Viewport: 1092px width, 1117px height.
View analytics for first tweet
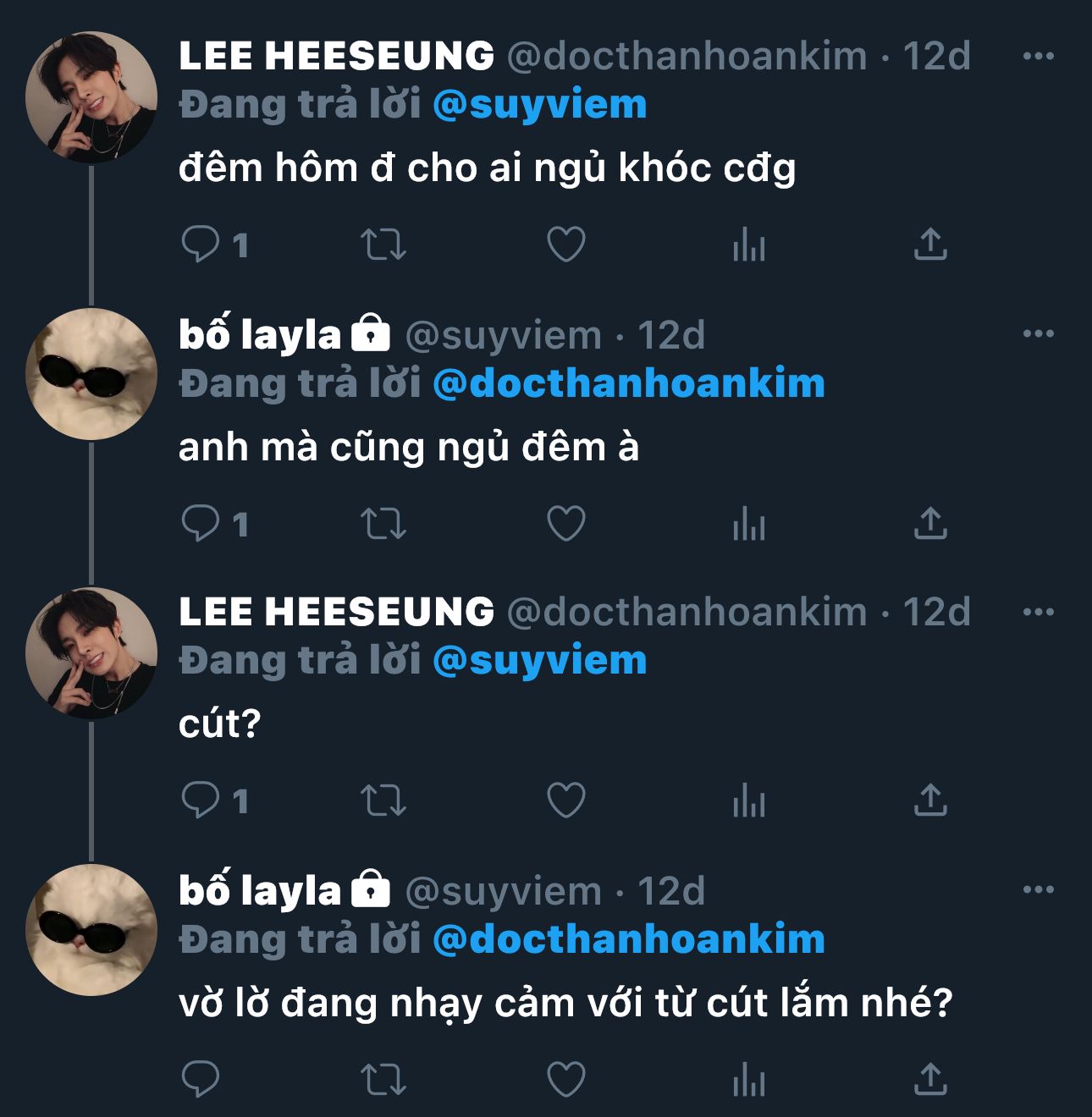click(x=748, y=245)
